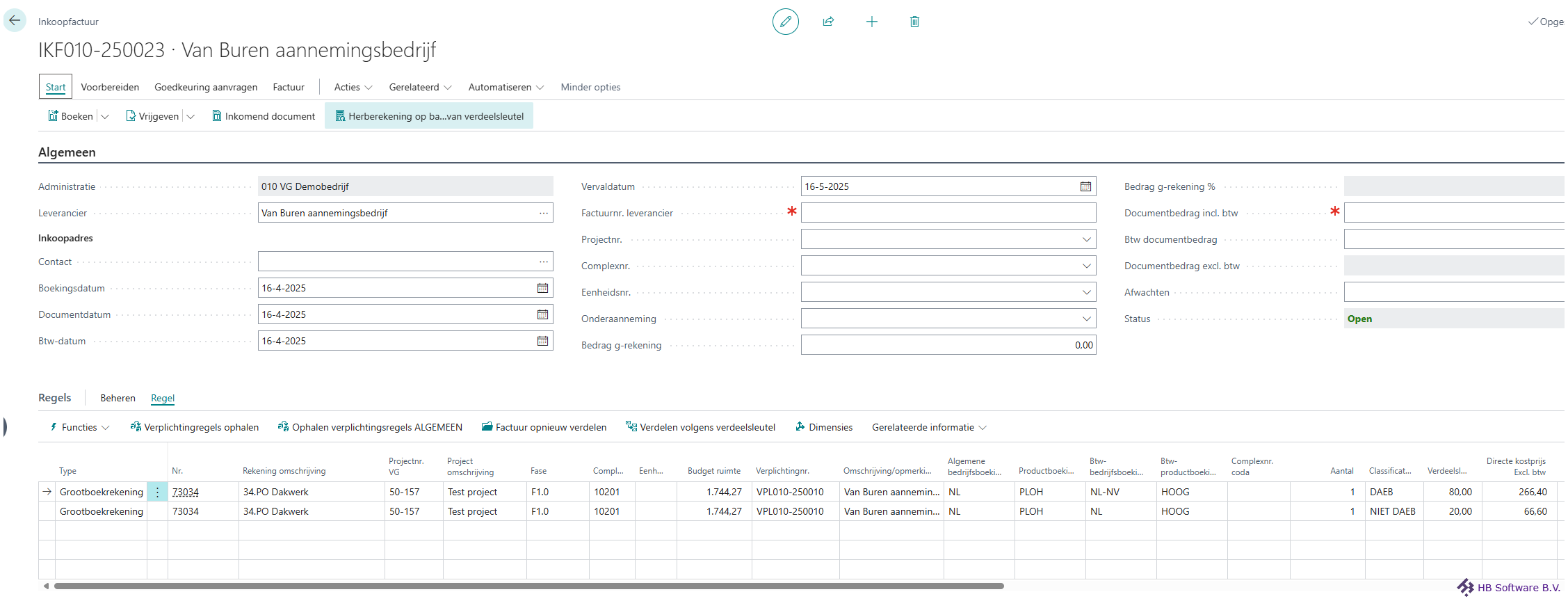
Task: Click Herberekening op basis van verdeelsleutel
Action: 429,116
